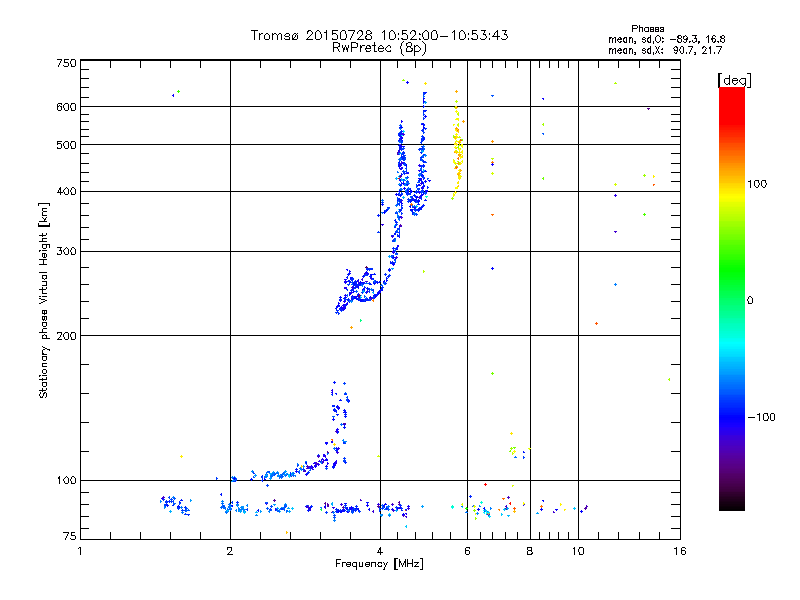Click the x-axis tick label '2'
Viewport: 800px width, 600px height.
point(230,551)
